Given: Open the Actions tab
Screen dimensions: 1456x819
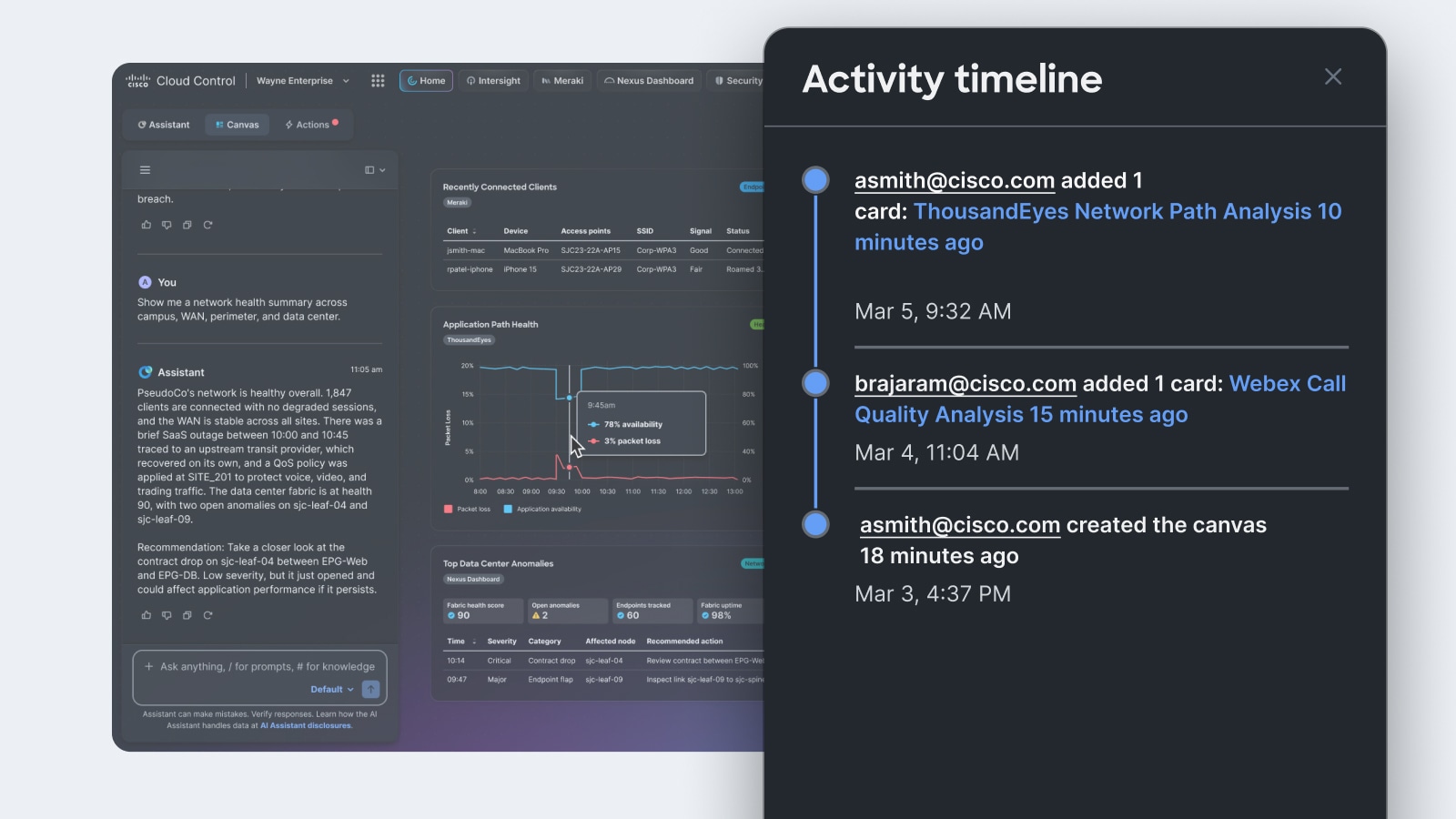Looking at the screenshot, I should pos(310,125).
